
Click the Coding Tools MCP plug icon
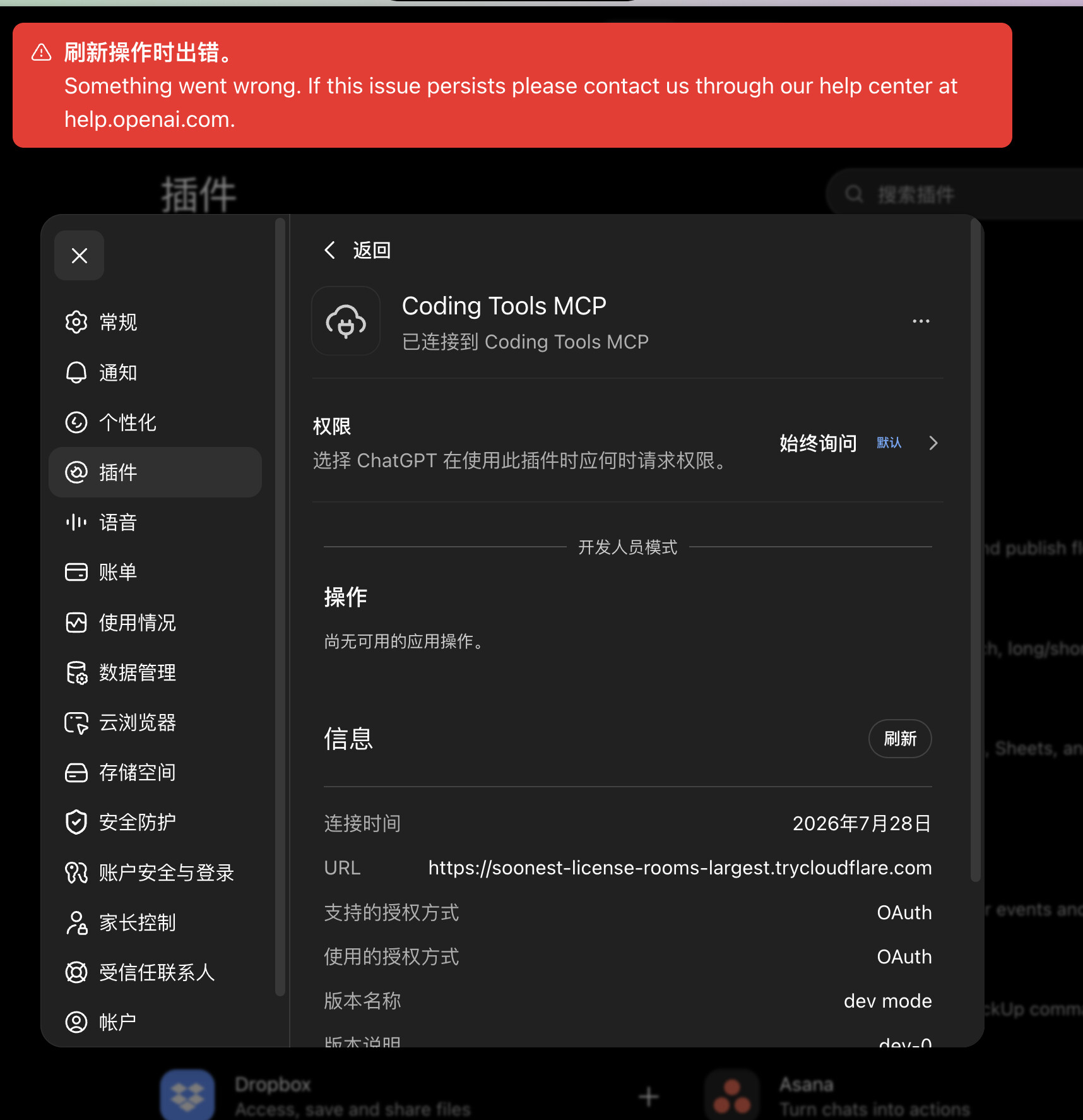346,321
